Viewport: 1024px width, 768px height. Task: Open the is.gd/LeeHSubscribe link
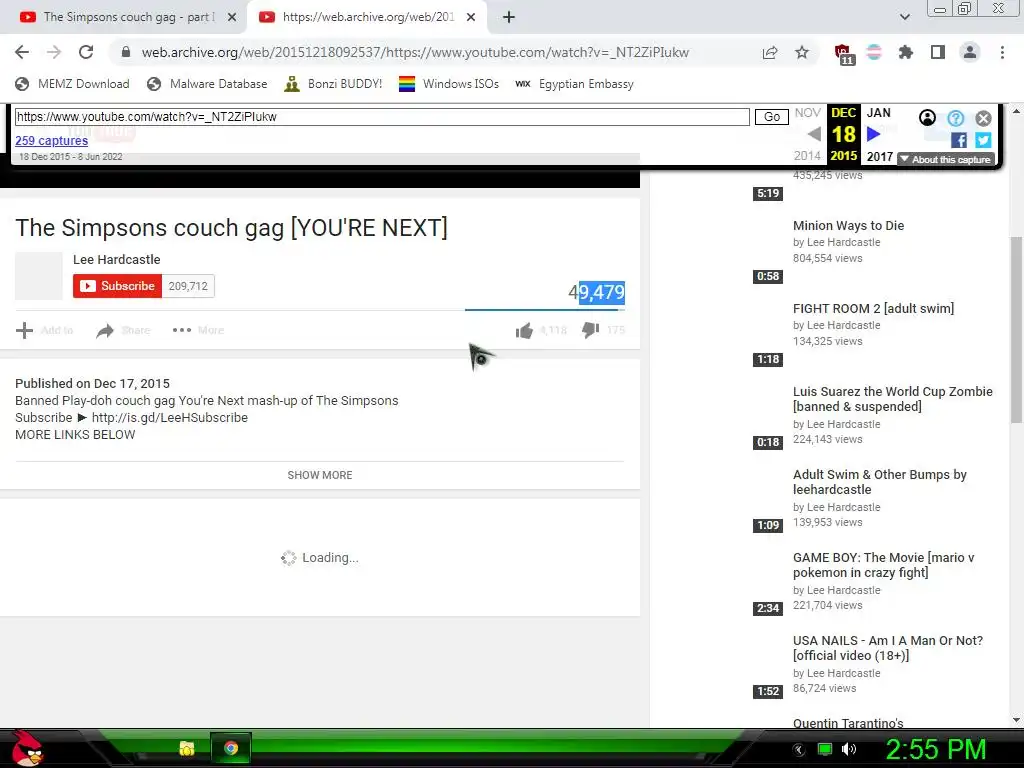pyautogui.click(x=169, y=417)
